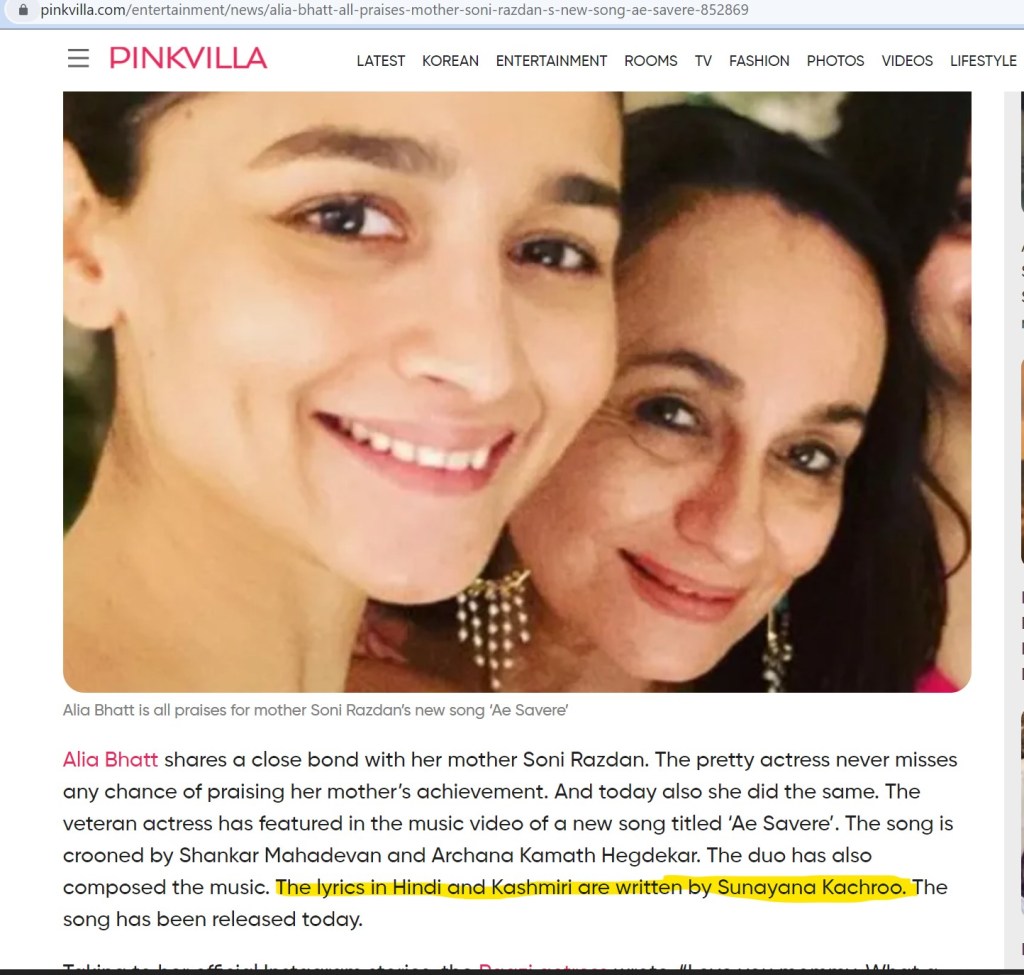This screenshot has height=975, width=1024.
Task: Click the highlighted Sunayana Kachroo sentence
Action: (x=592, y=887)
